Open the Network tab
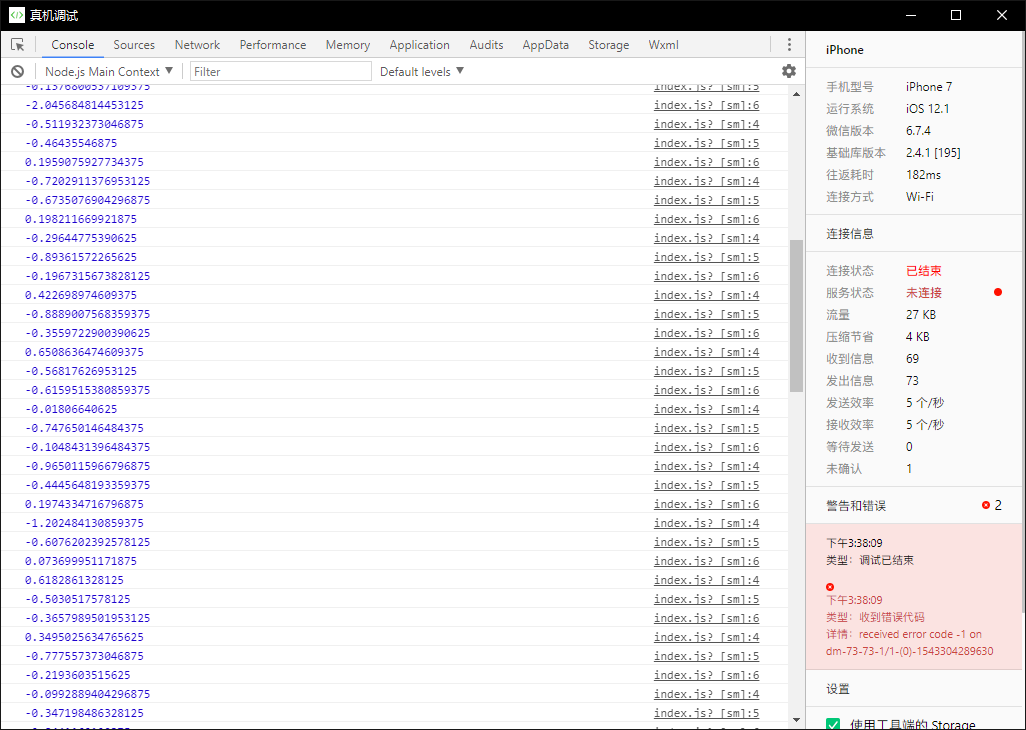1026x730 pixels. (197, 45)
